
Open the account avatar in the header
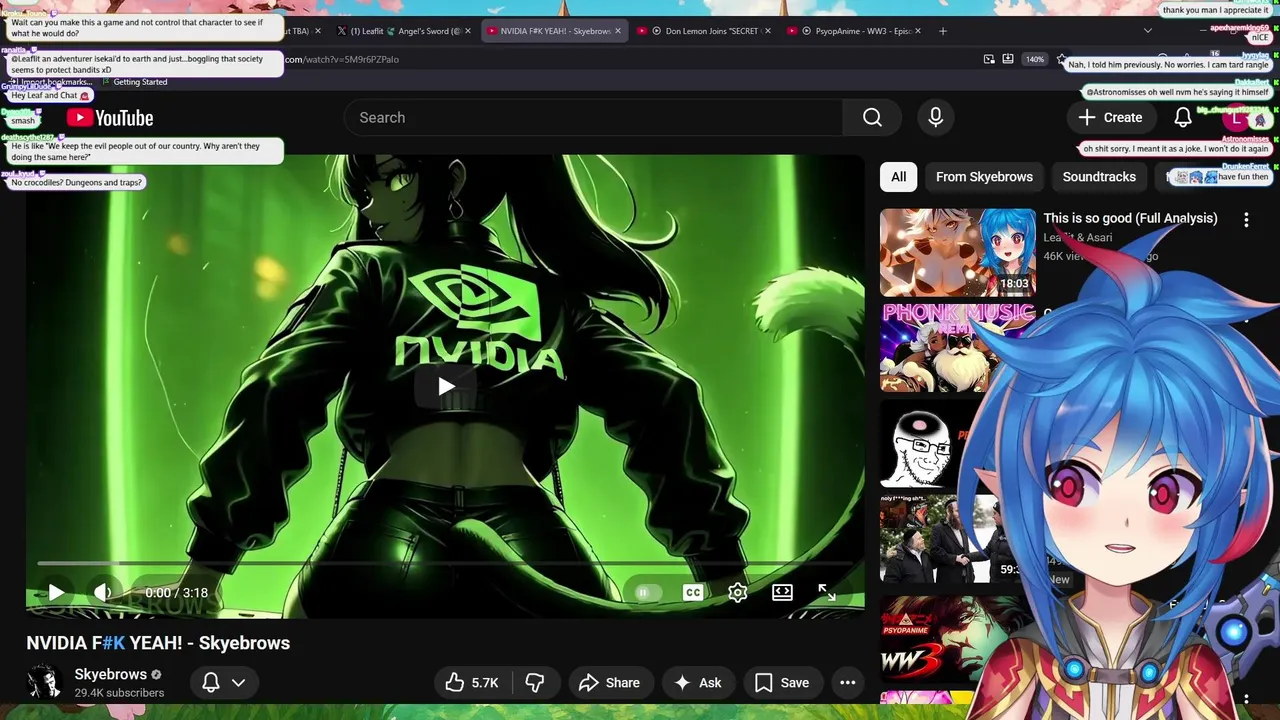pos(1237,118)
